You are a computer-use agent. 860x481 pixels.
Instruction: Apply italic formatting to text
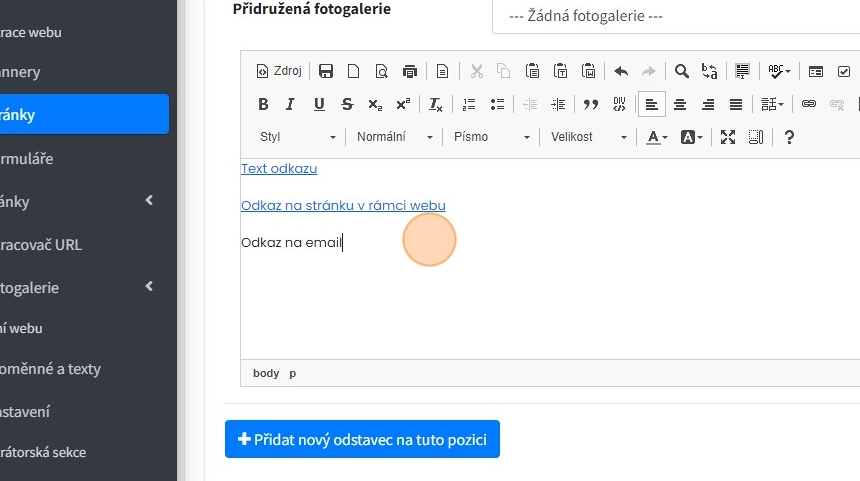pos(291,104)
